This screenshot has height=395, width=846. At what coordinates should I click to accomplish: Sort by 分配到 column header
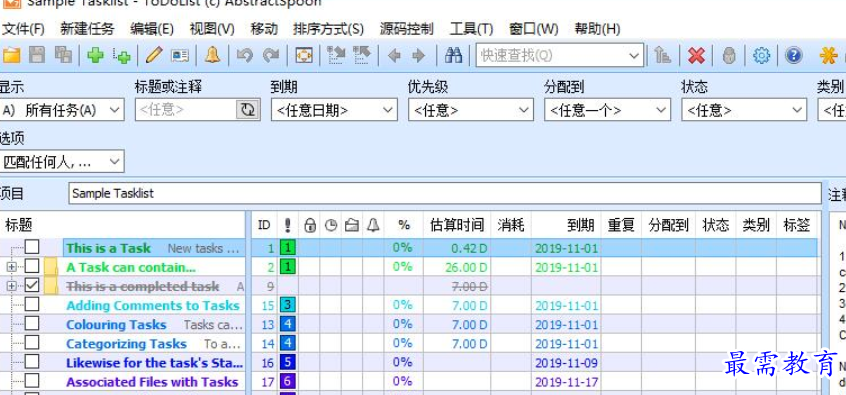pyautogui.click(x=668, y=225)
